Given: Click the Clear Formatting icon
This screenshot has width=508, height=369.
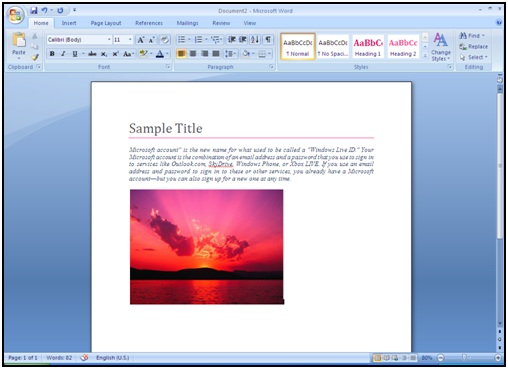Looking at the screenshot, I should tap(164, 40).
